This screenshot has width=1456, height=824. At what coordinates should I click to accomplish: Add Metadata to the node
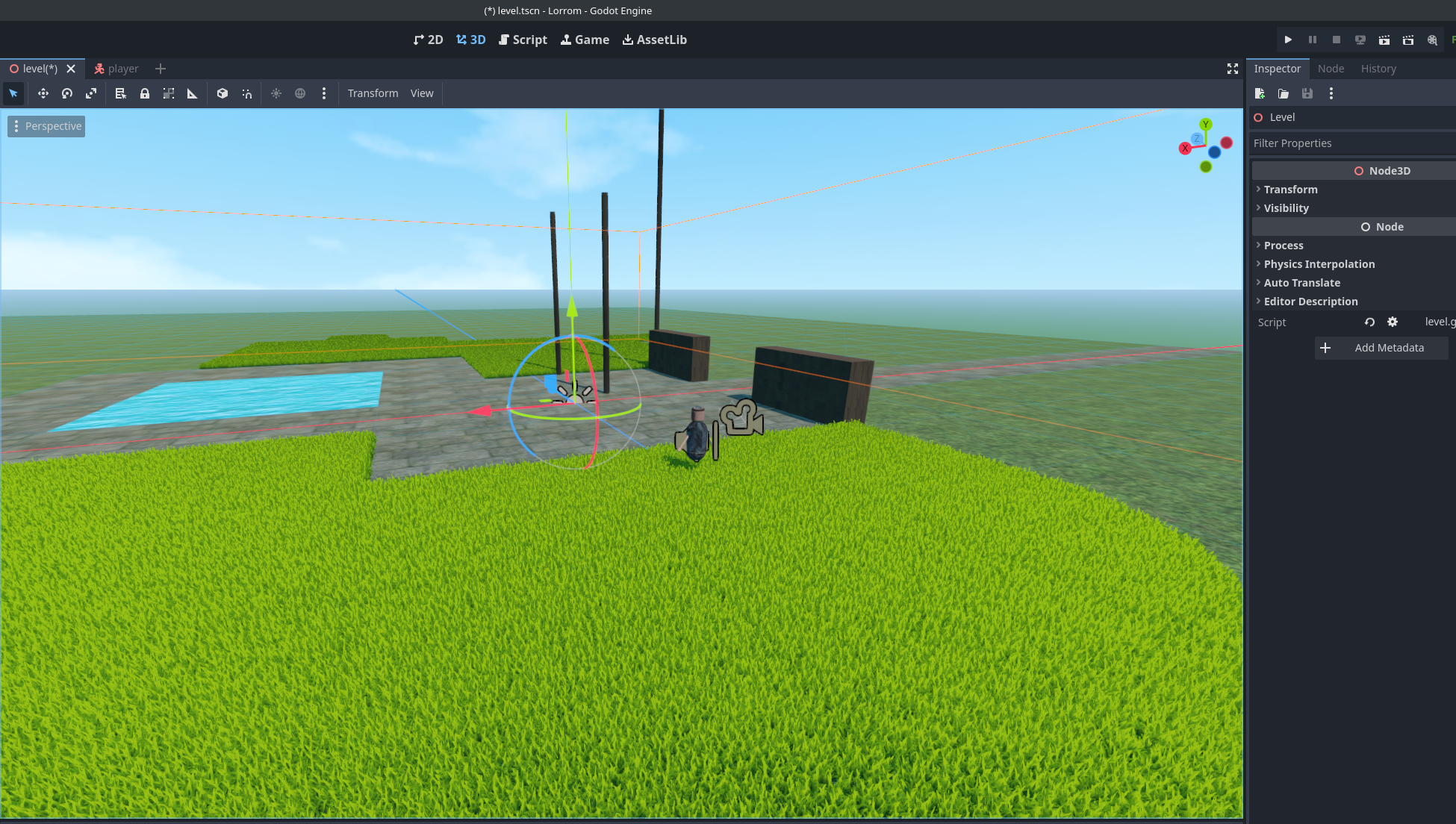[1381, 348]
